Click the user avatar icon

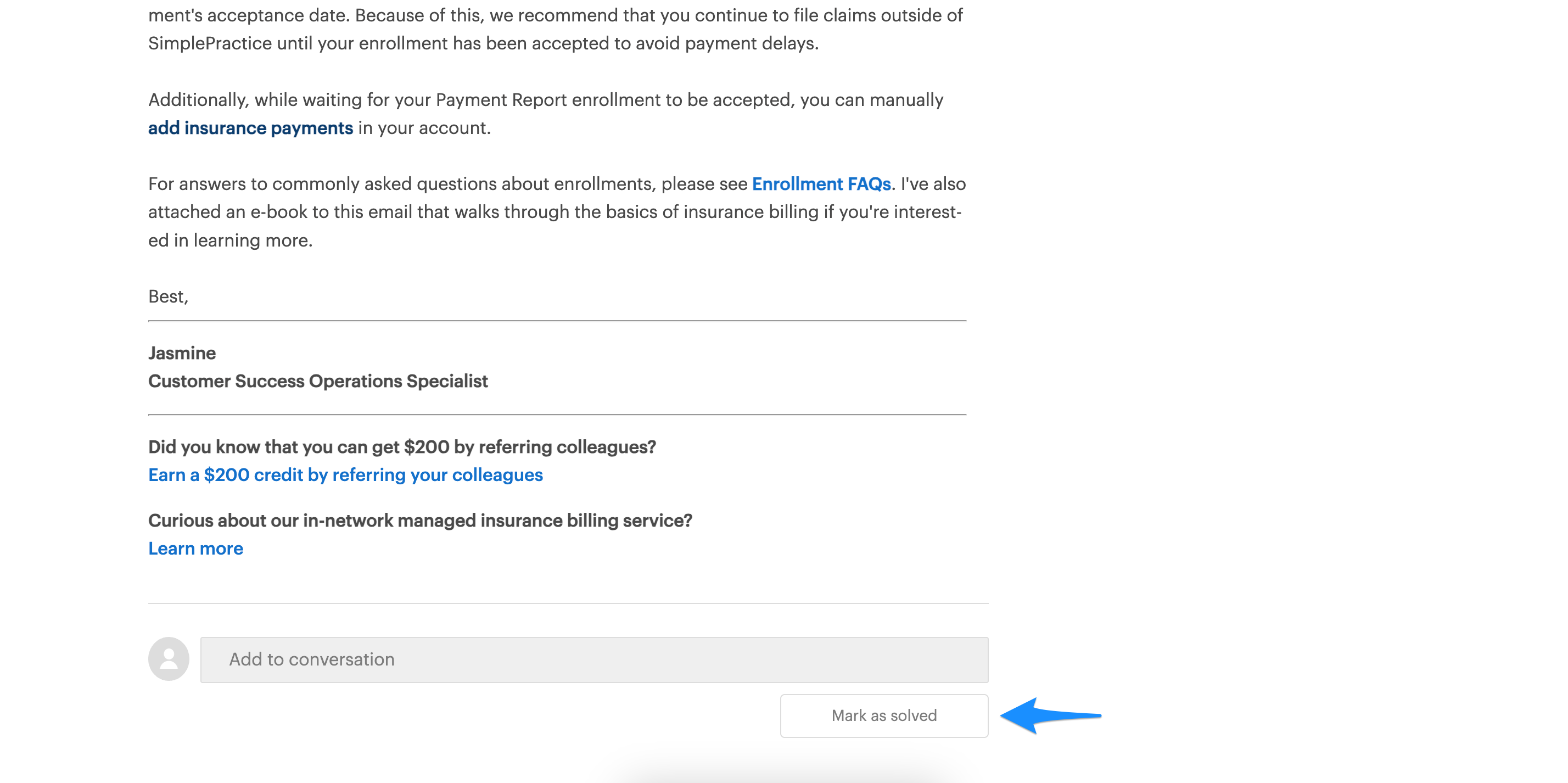(169, 659)
